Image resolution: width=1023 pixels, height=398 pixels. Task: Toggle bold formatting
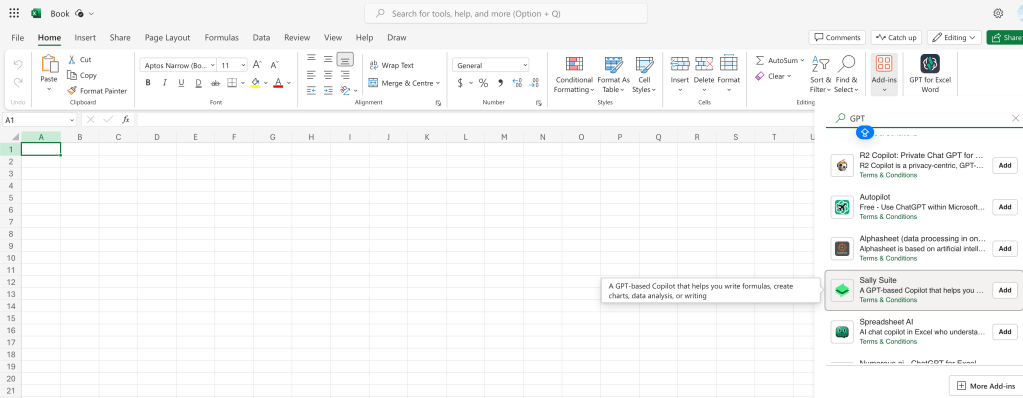148,83
